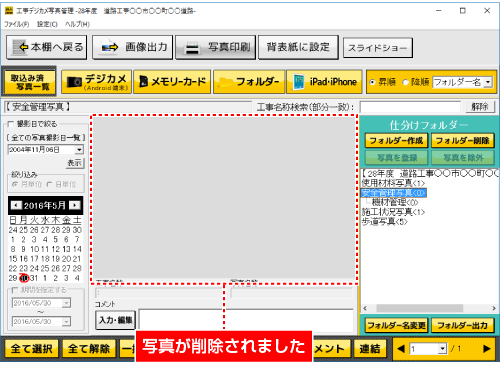Screen dimensions: 500x366
Task: Click folder tree scroll left arrow
Action: 365,308
